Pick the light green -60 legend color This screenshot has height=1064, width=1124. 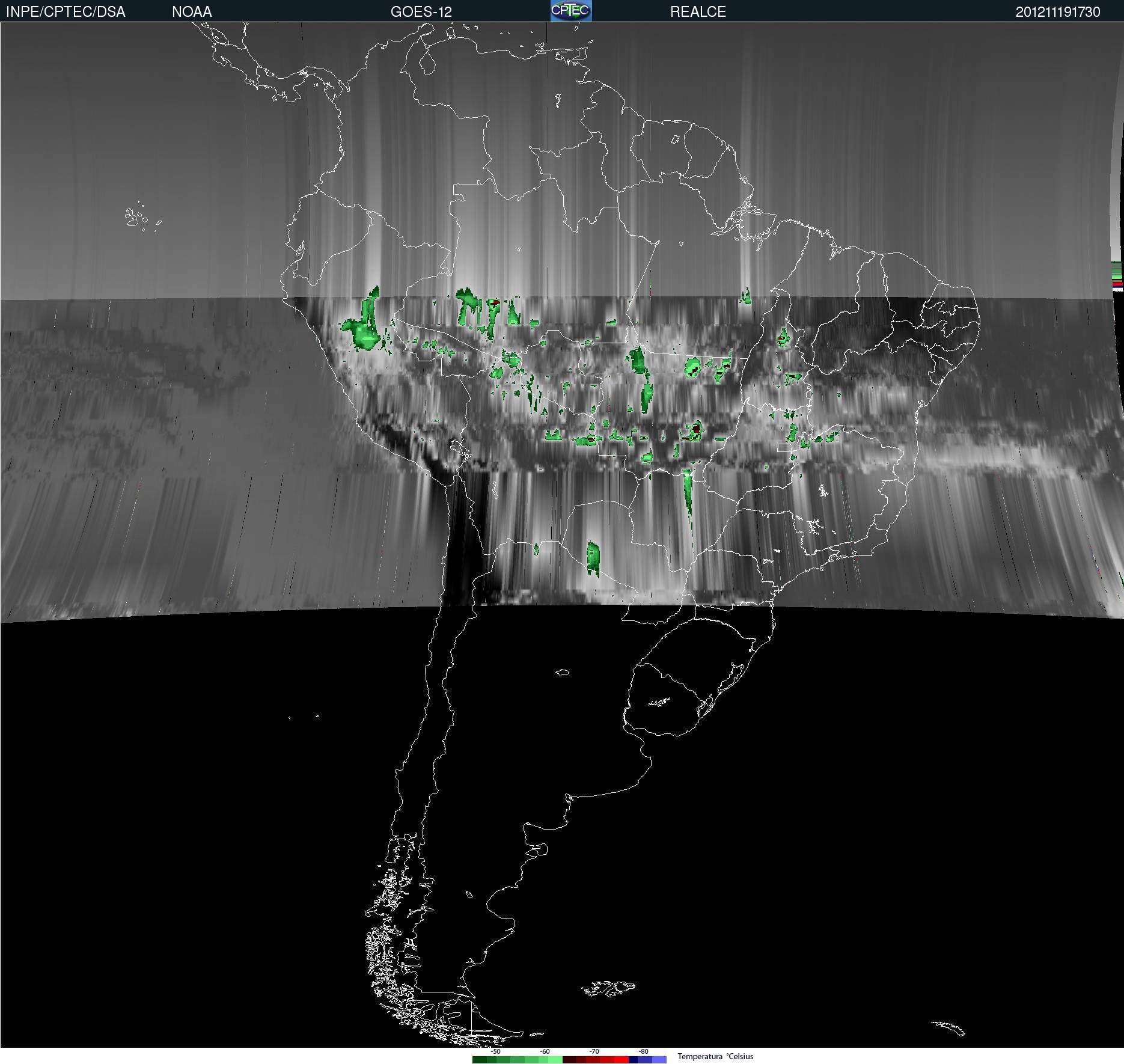coord(555,1060)
